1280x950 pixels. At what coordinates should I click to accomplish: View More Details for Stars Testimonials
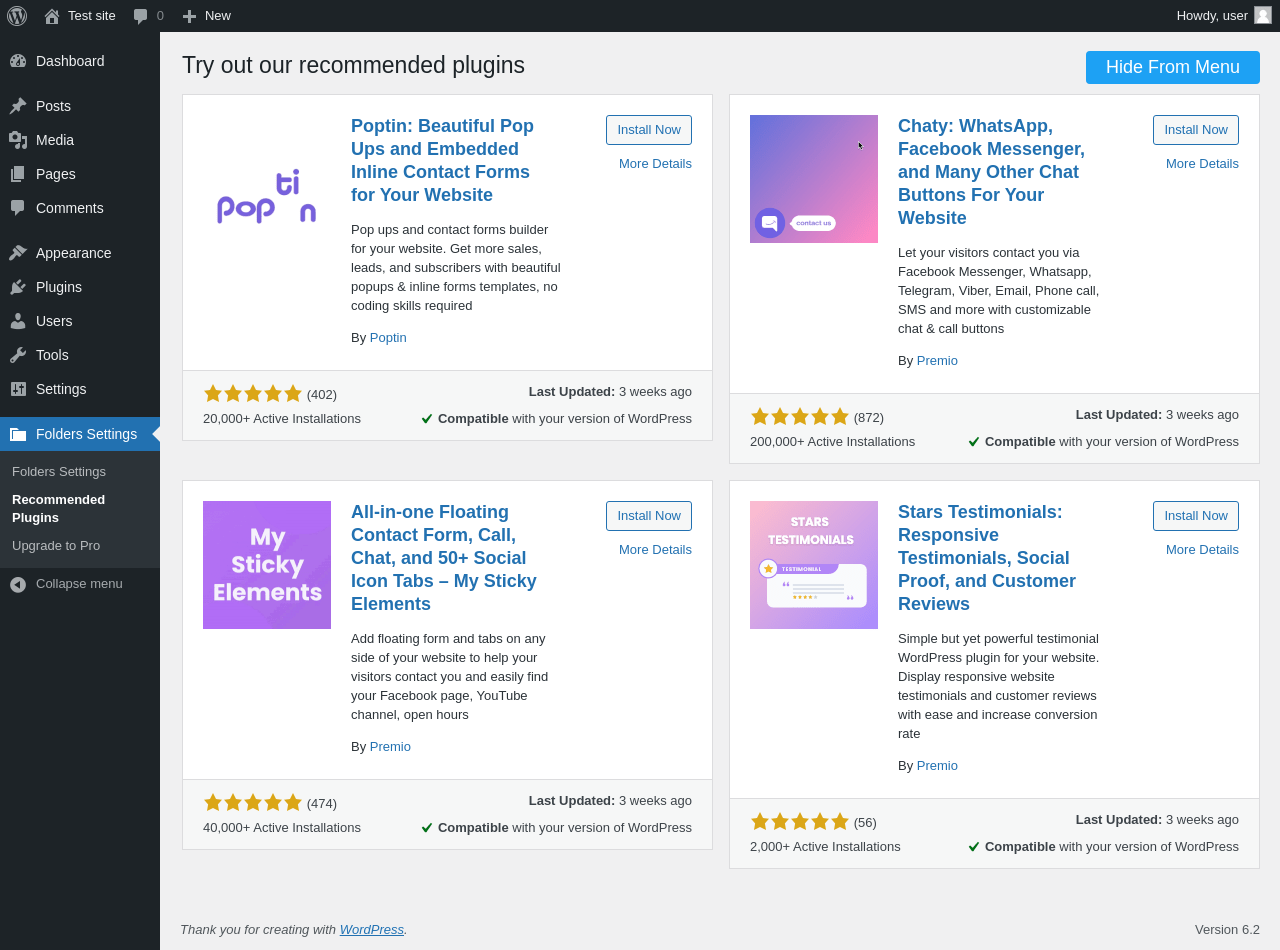tap(1202, 550)
